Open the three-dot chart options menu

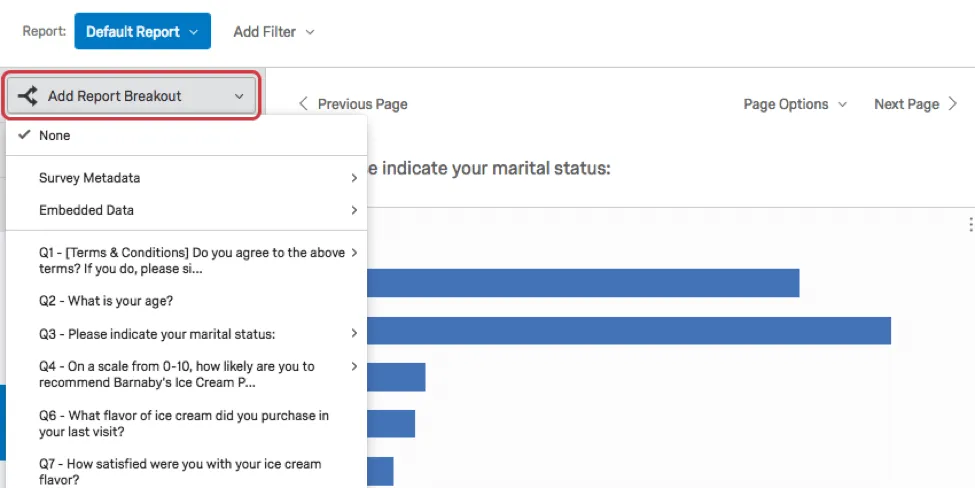pos(970,225)
